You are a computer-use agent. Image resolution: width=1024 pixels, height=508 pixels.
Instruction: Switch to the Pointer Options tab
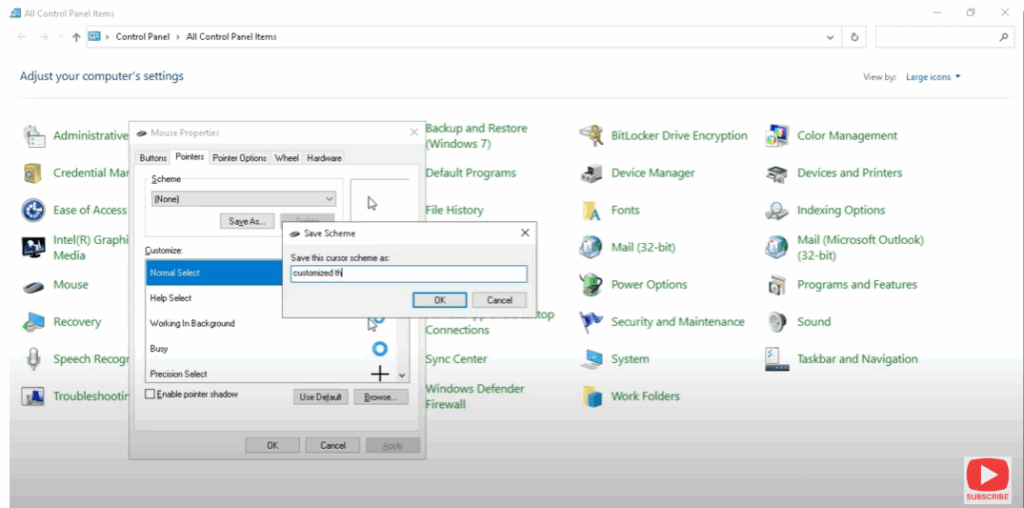point(240,158)
